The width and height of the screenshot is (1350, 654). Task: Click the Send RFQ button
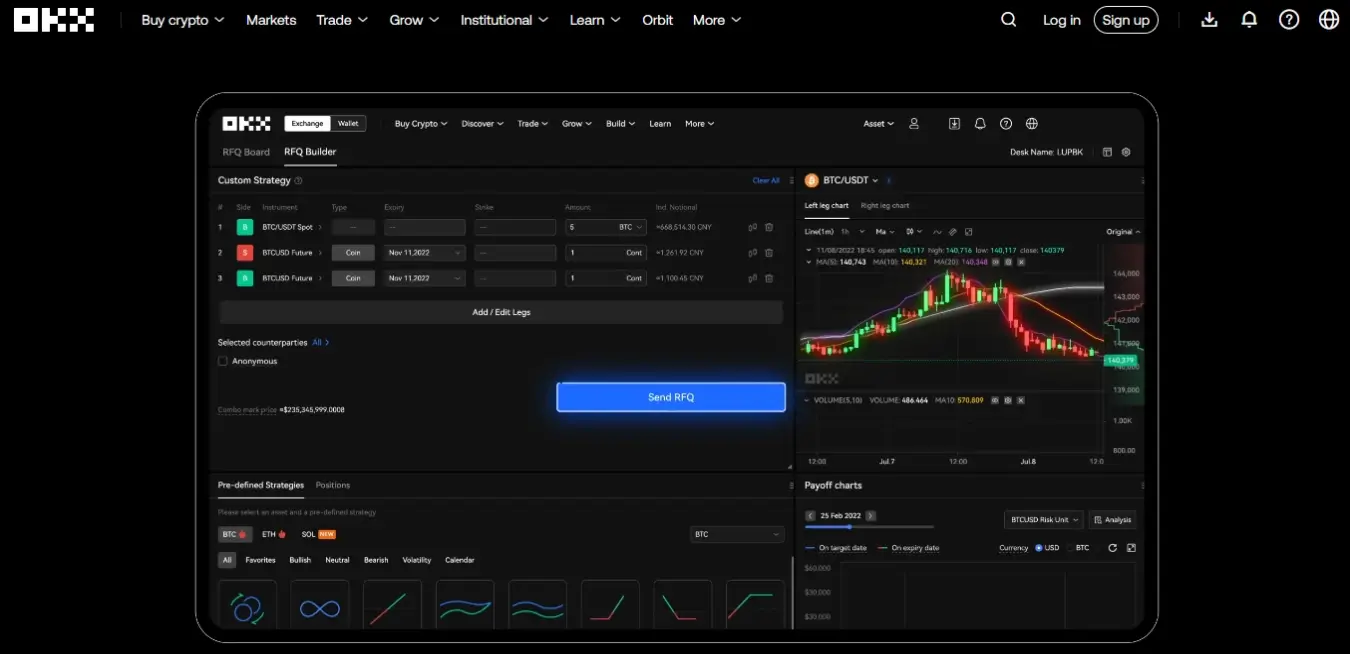pos(671,397)
